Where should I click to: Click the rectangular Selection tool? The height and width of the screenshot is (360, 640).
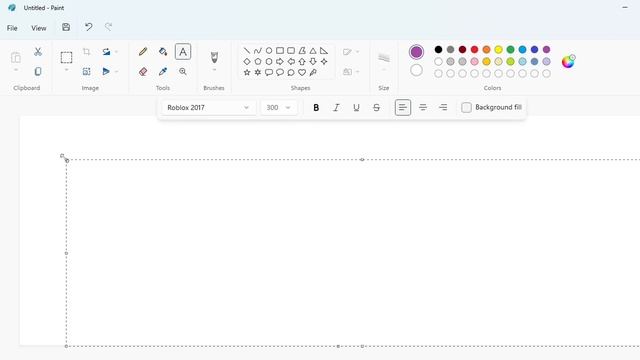[66, 57]
